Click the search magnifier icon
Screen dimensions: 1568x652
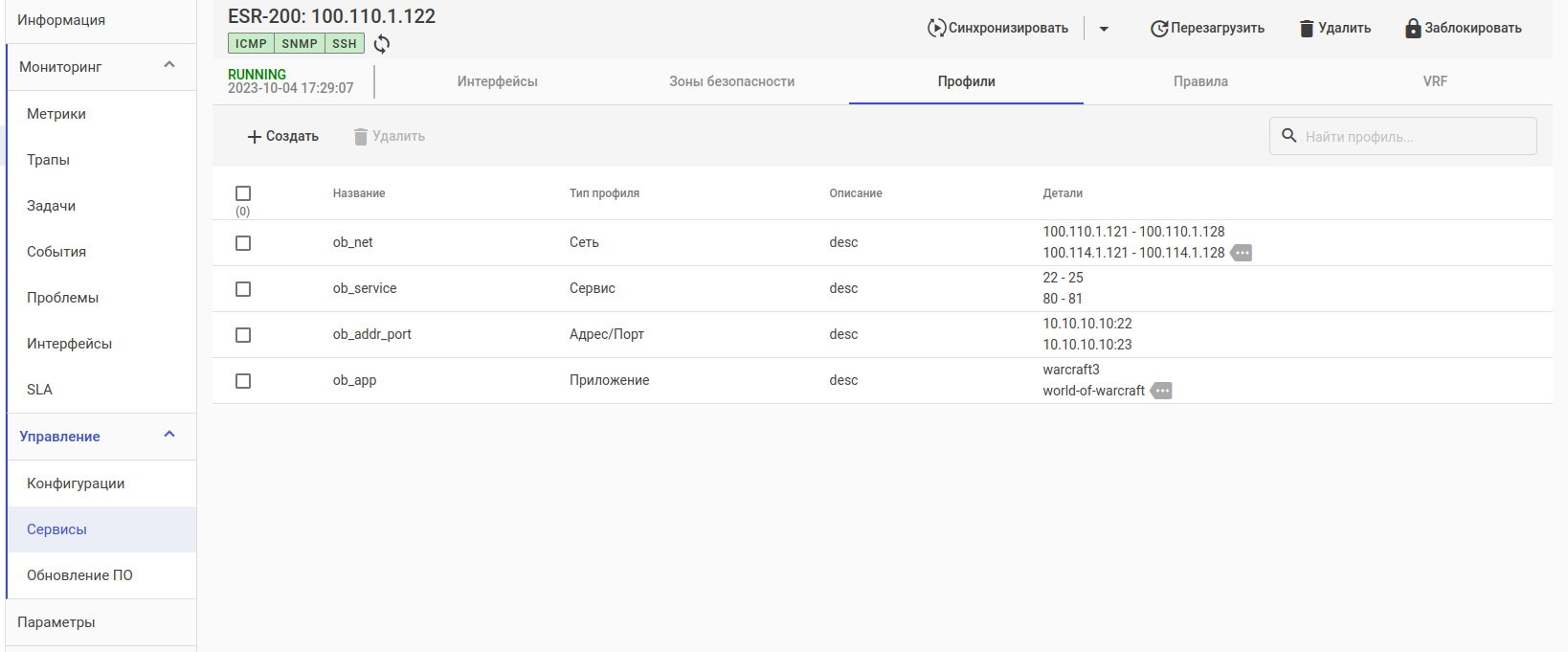click(x=1289, y=136)
